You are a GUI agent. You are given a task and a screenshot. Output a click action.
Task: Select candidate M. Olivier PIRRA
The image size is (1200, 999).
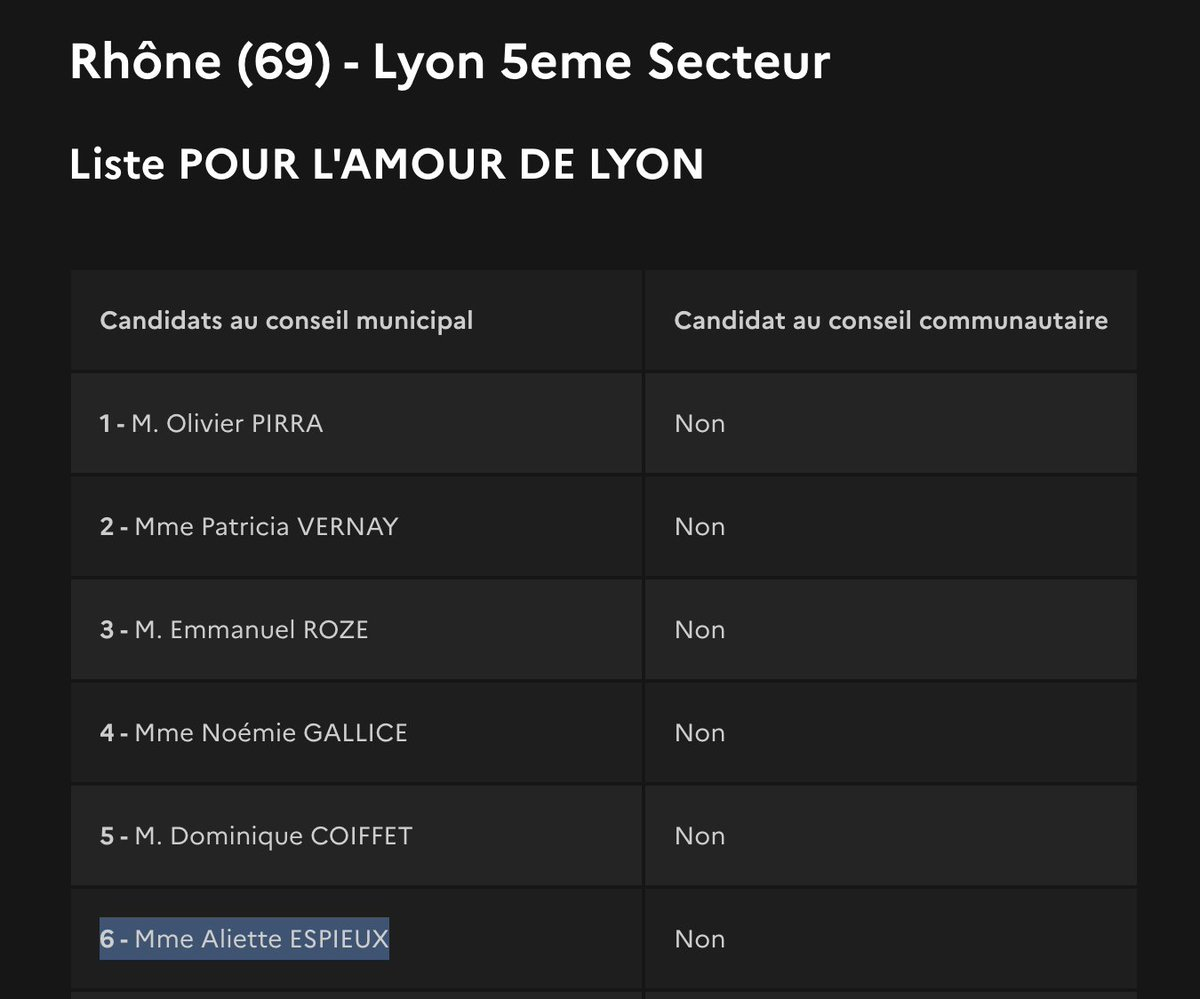tap(227, 424)
